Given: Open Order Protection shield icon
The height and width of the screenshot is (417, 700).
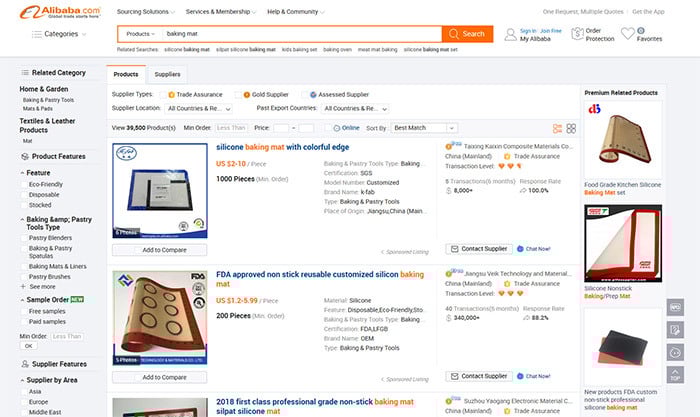Looking at the screenshot, I should 577,34.
